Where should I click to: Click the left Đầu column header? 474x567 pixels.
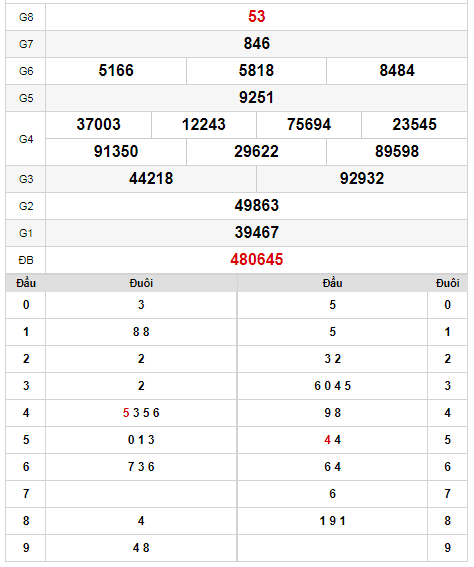pyautogui.click(x=26, y=283)
